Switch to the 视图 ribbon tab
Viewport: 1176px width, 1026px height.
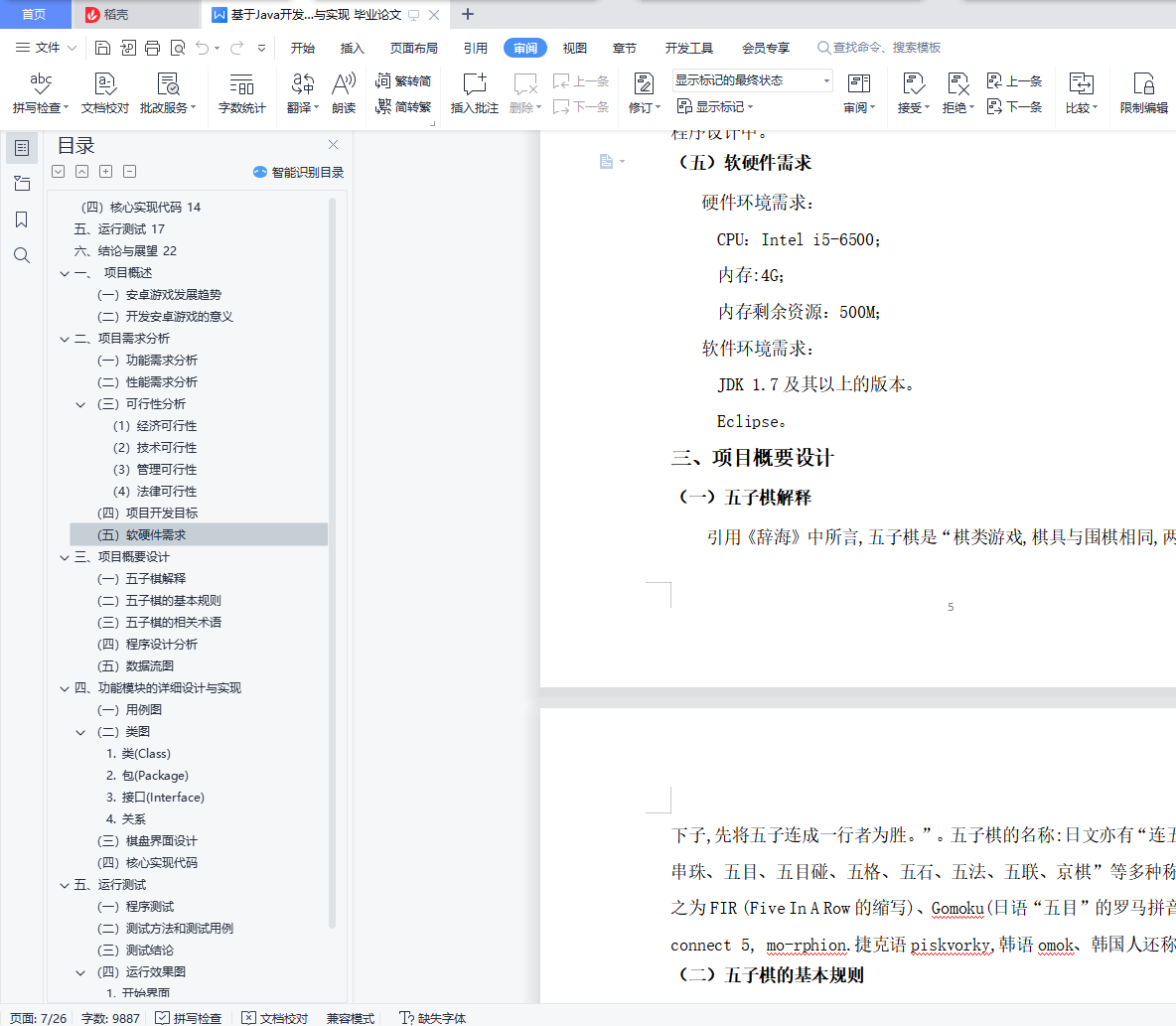[574, 48]
